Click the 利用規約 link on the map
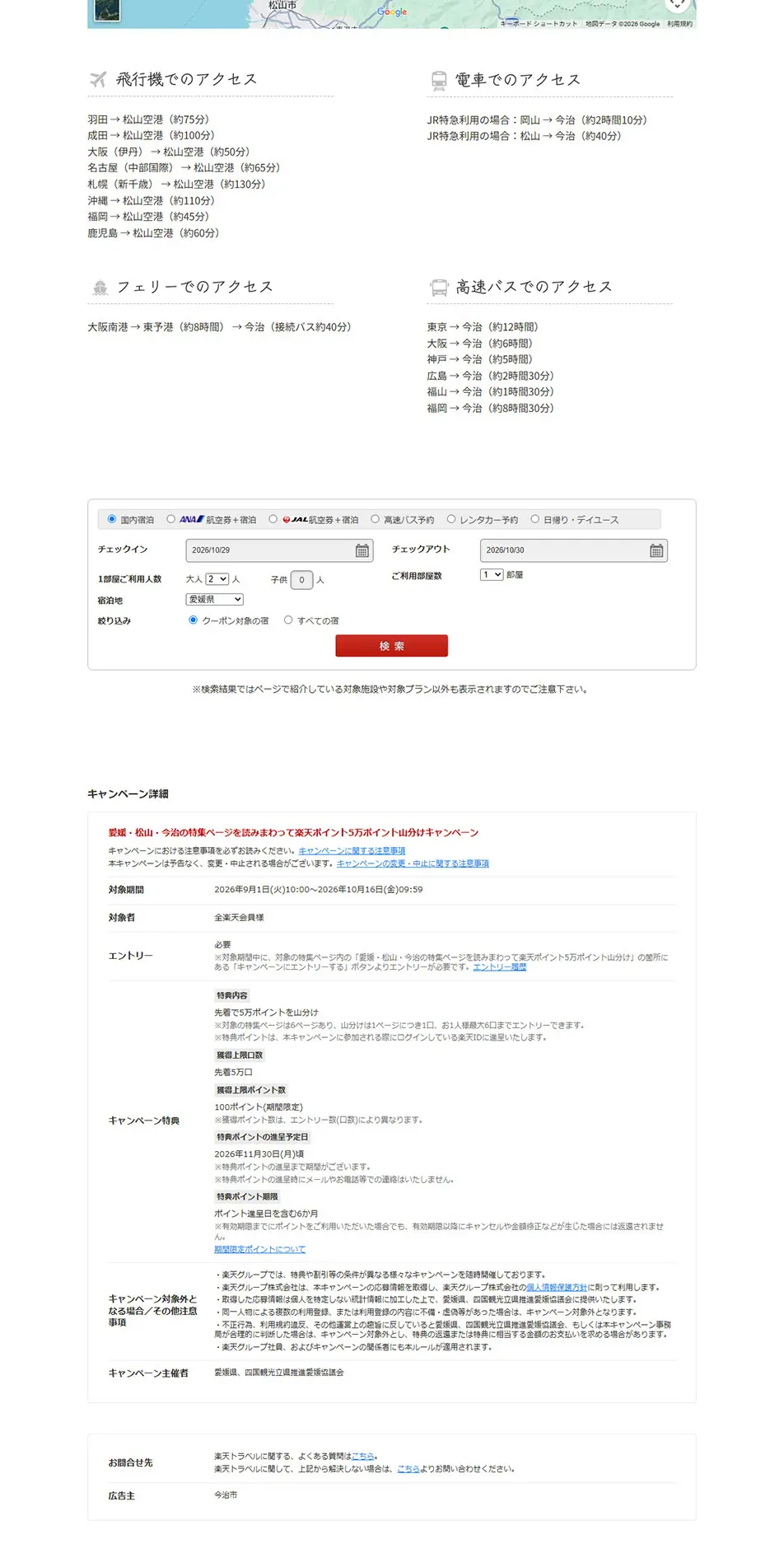 point(680,24)
